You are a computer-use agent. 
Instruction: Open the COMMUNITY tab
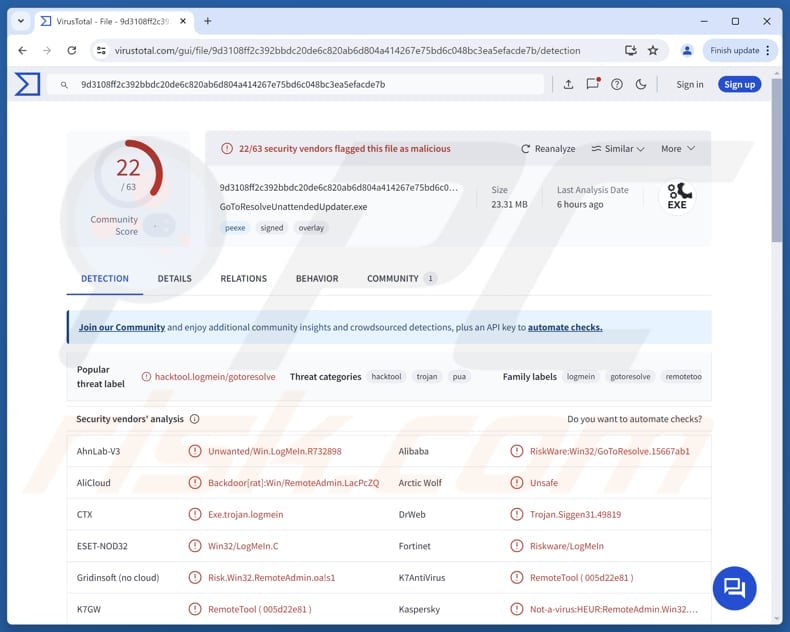(401, 279)
